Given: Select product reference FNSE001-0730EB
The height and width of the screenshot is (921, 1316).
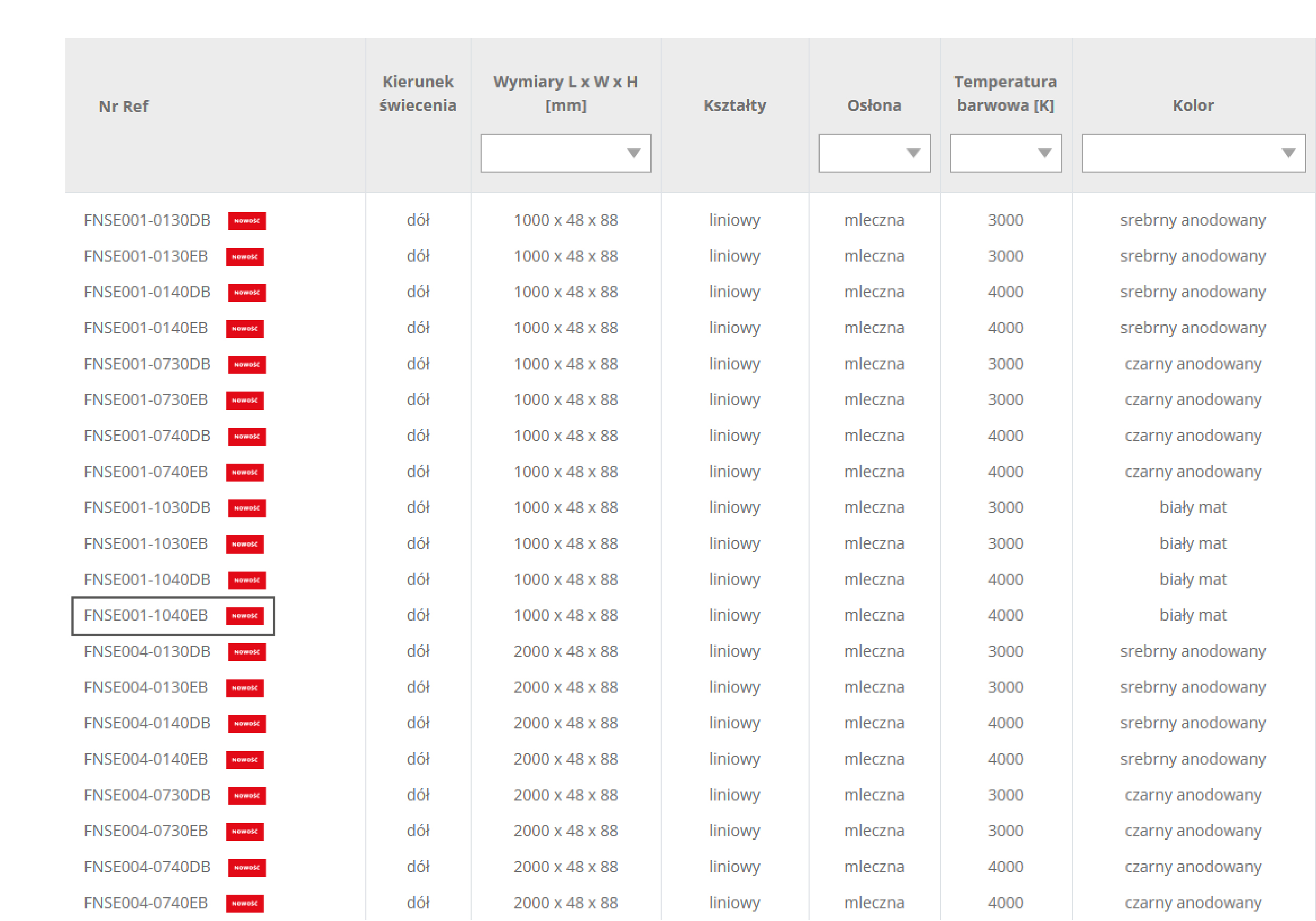Looking at the screenshot, I should (146, 401).
